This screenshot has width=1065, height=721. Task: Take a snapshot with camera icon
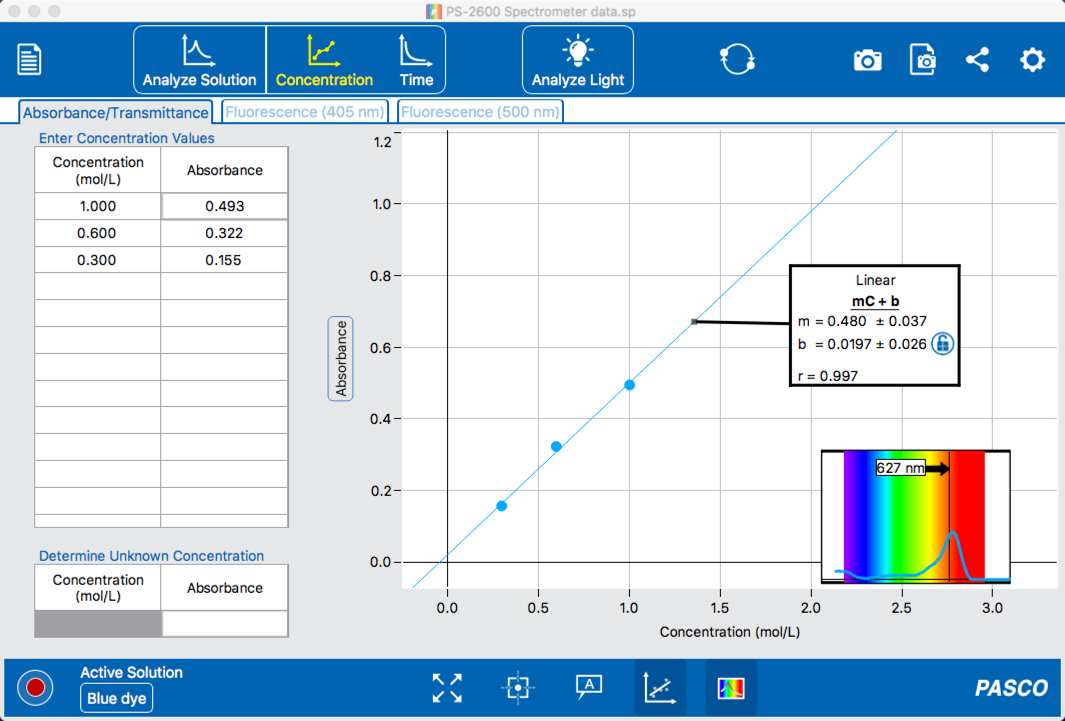click(867, 60)
